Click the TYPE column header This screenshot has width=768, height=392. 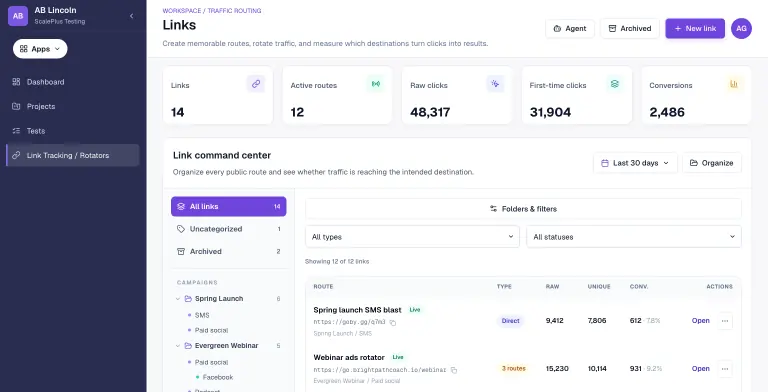pyautogui.click(x=504, y=287)
